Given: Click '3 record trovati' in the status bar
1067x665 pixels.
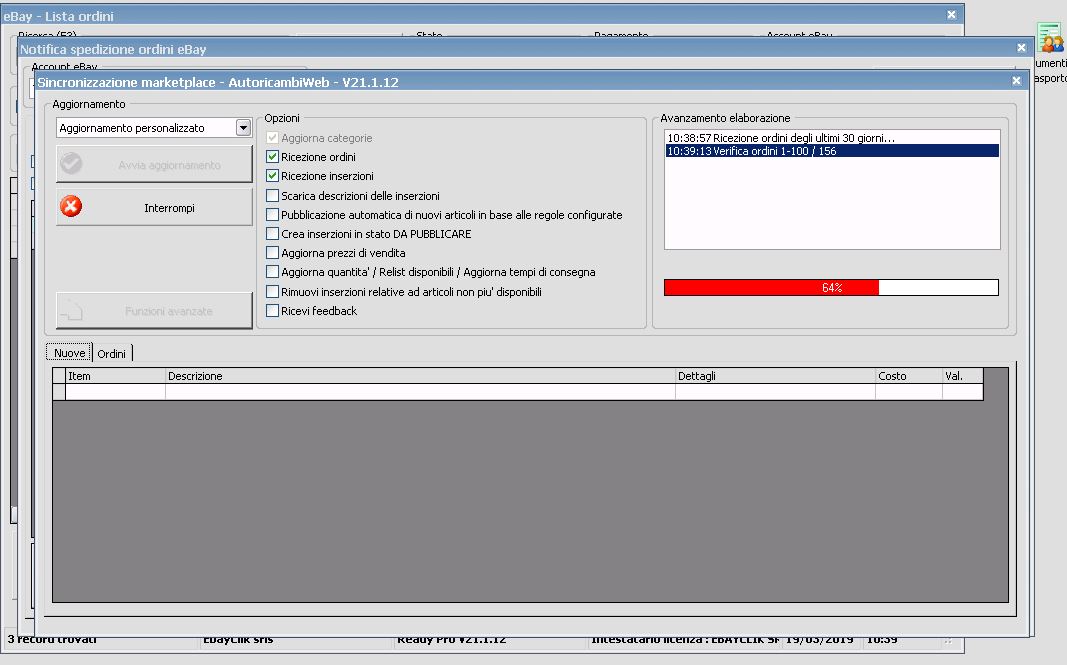Looking at the screenshot, I should click(x=52, y=640).
